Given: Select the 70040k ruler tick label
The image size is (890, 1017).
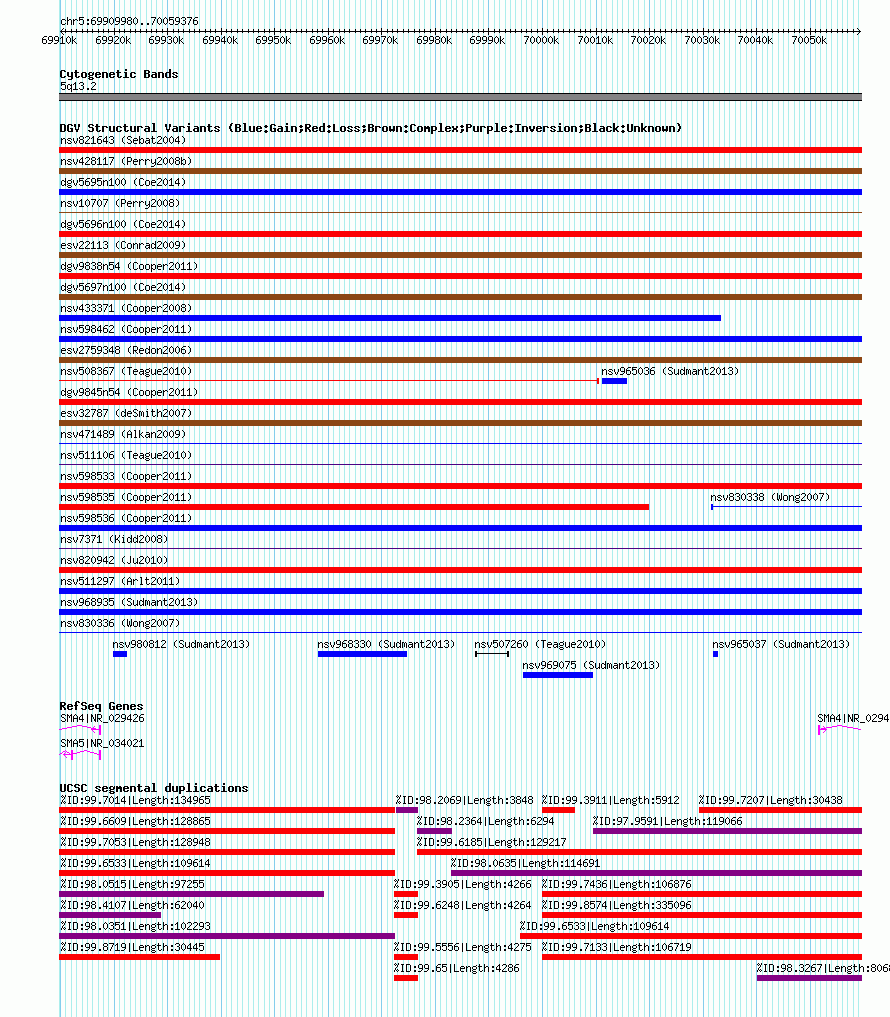Looking at the screenshot, I should click(755, 40).
